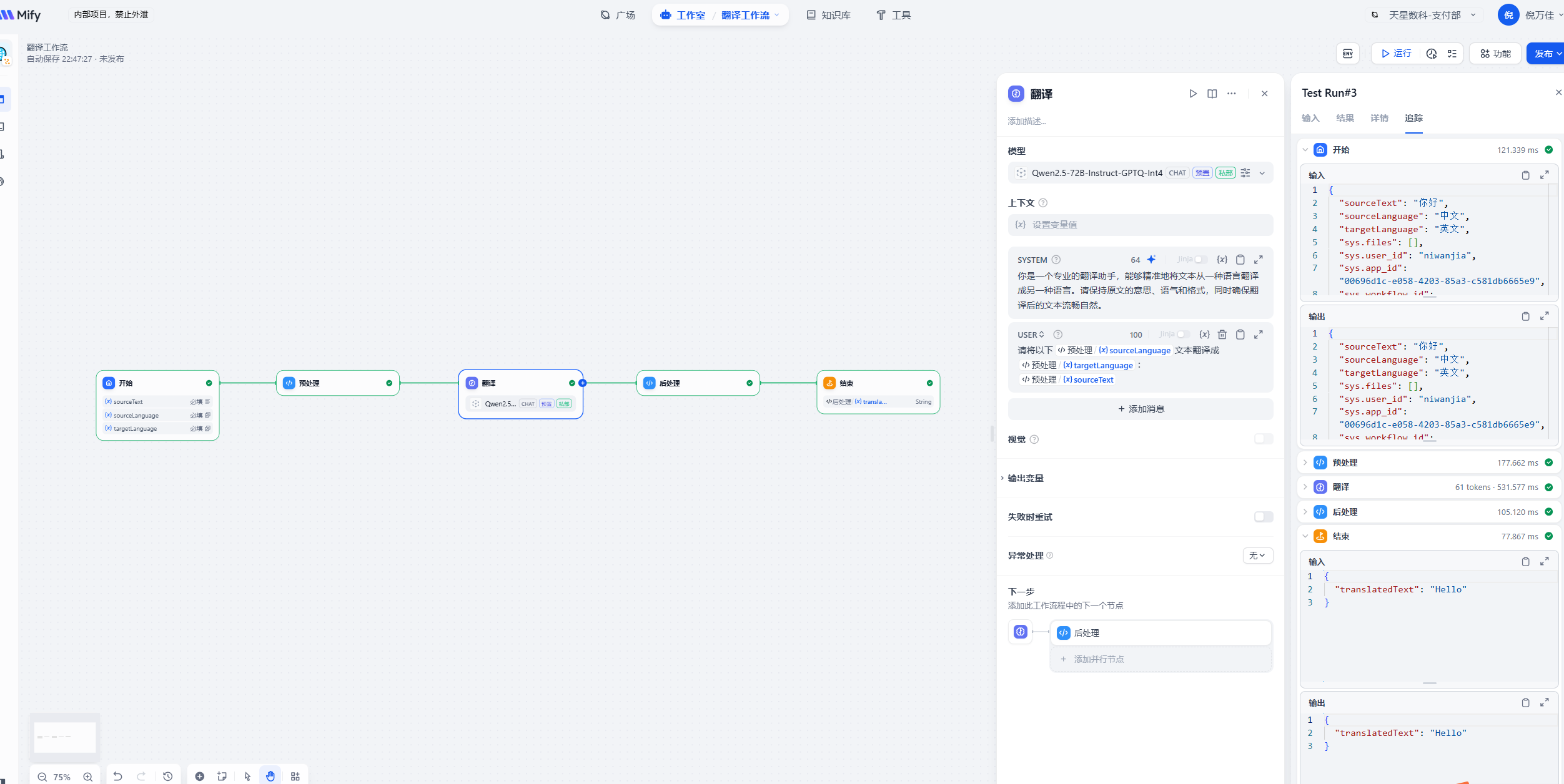The width and height of the screenshot is (1564, 784).
Task: Delete the USER message with trash icon
Action: click(1222, 335)
